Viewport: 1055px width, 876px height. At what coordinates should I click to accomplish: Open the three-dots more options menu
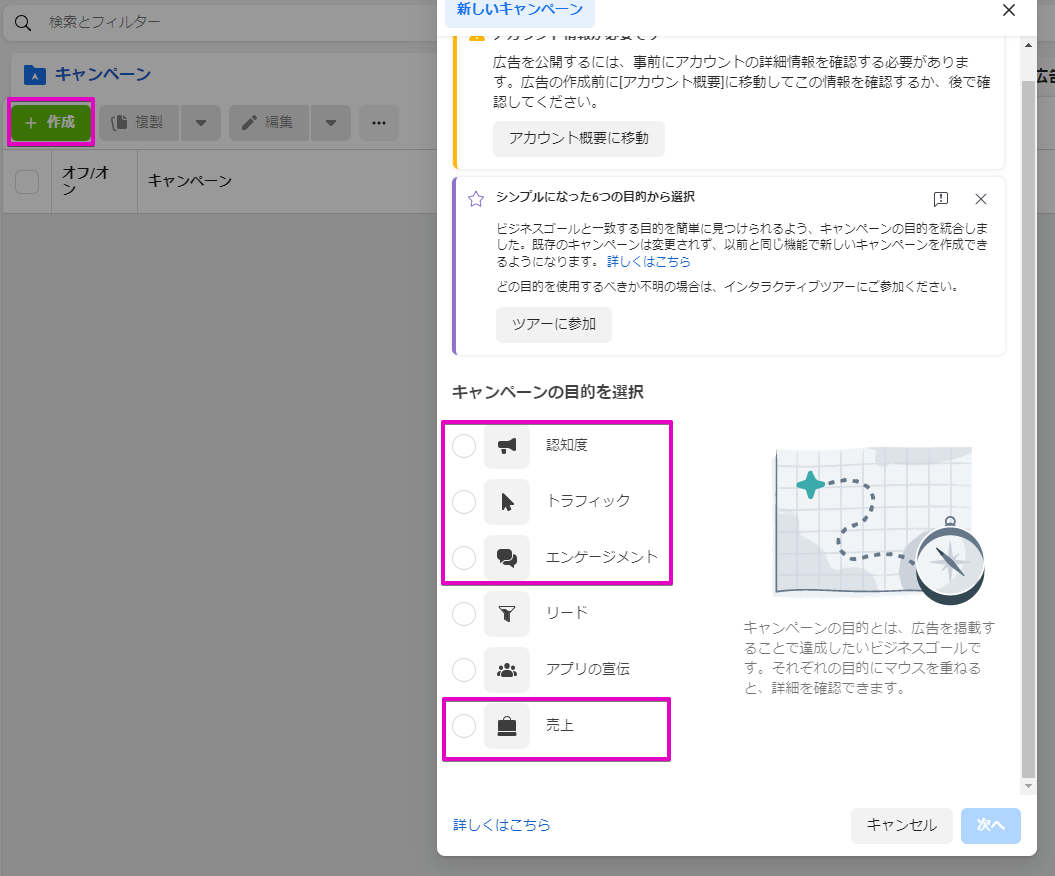click(379, 123)
